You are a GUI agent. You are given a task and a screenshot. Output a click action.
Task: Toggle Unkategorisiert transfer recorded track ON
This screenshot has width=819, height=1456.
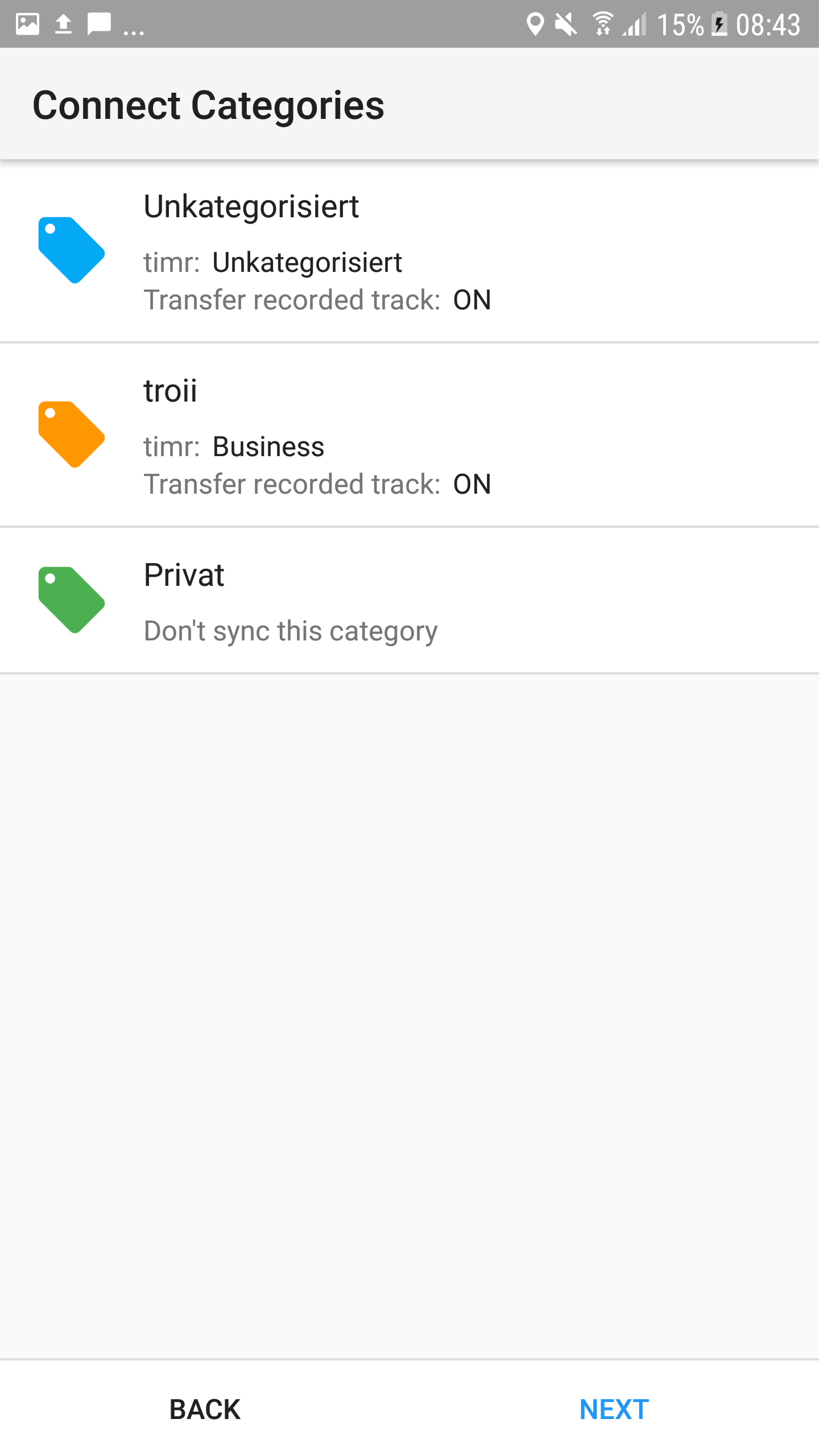point(472,300)
